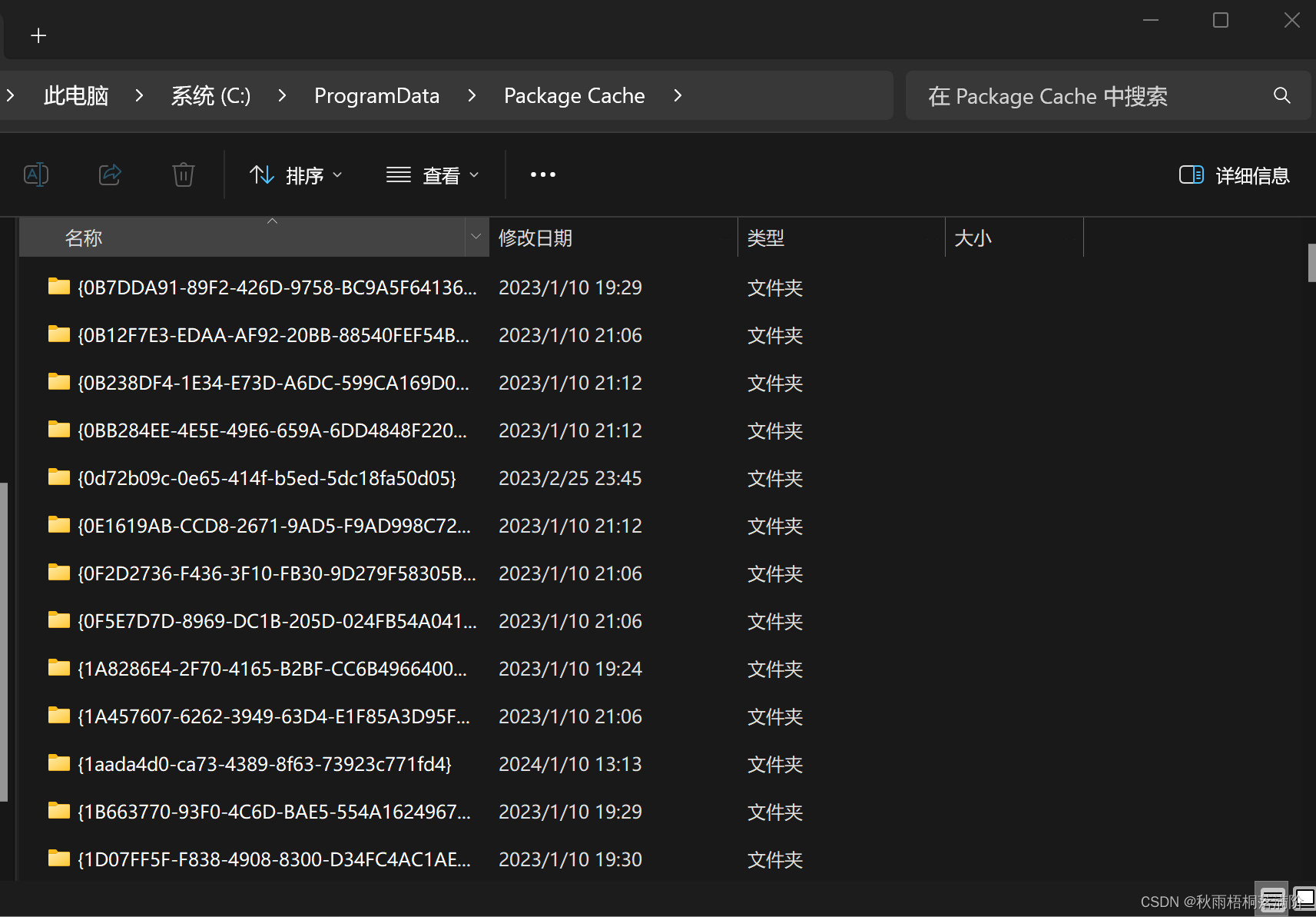This screenshot has height=917, width=1316.
Task: Click the search magnifier icon
Action: 1281,95
